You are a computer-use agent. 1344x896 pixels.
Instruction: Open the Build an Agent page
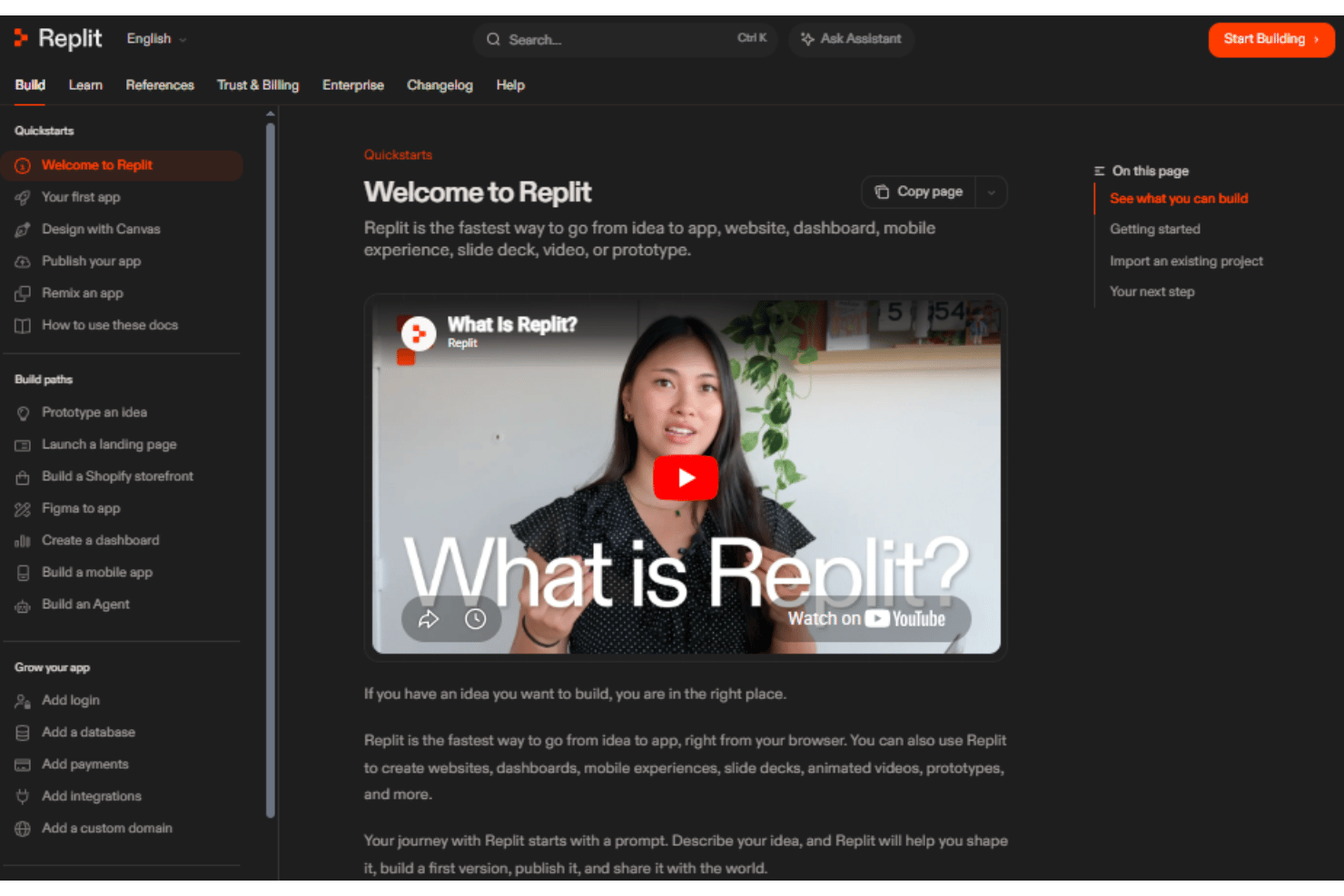pyautogui.click(x=85, y=605)
